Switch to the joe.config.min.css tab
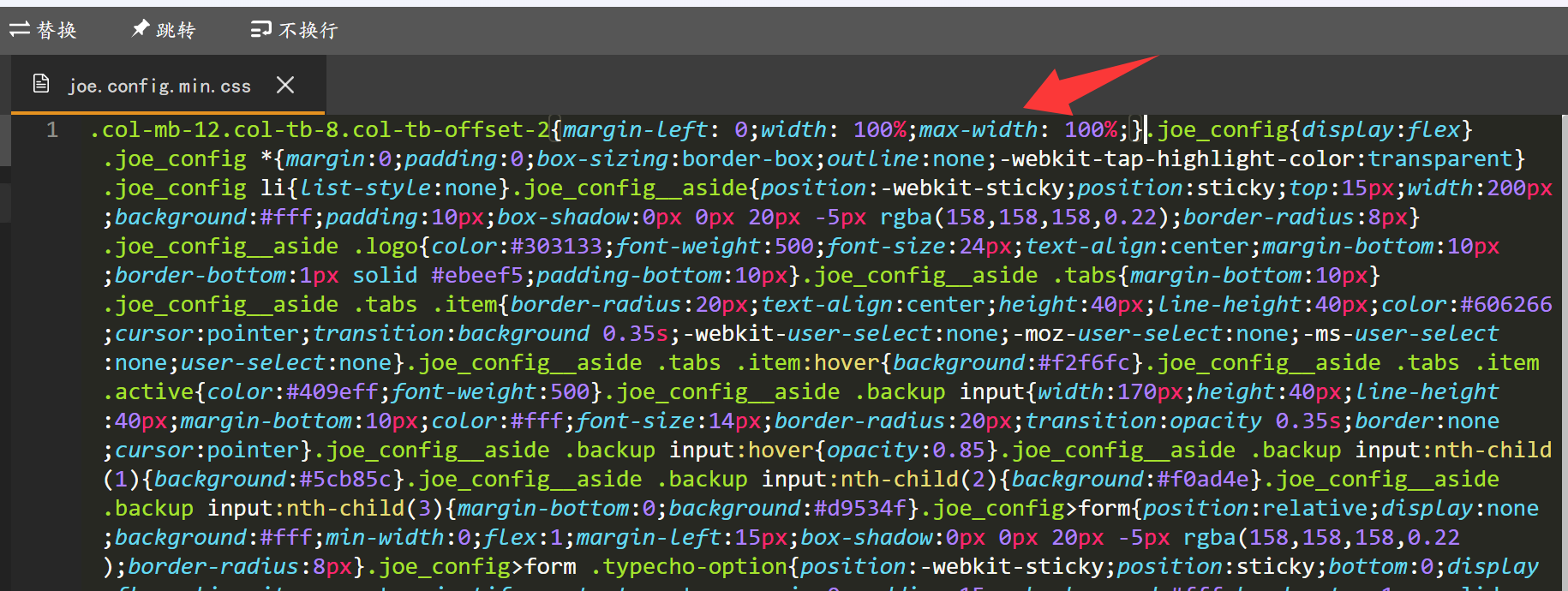This screenshot has height=591, width=1568. (x=159, y=86)
